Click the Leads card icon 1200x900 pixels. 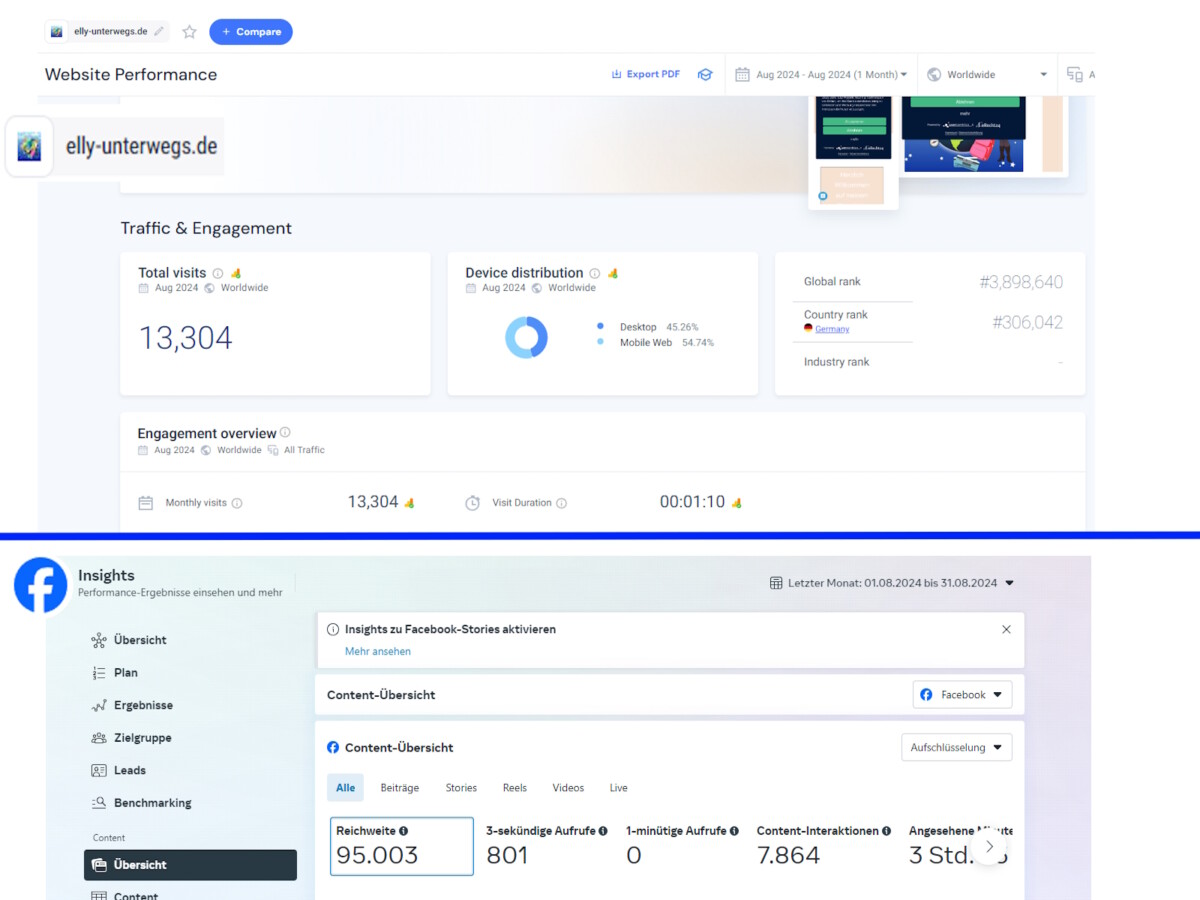click(99, 770)
